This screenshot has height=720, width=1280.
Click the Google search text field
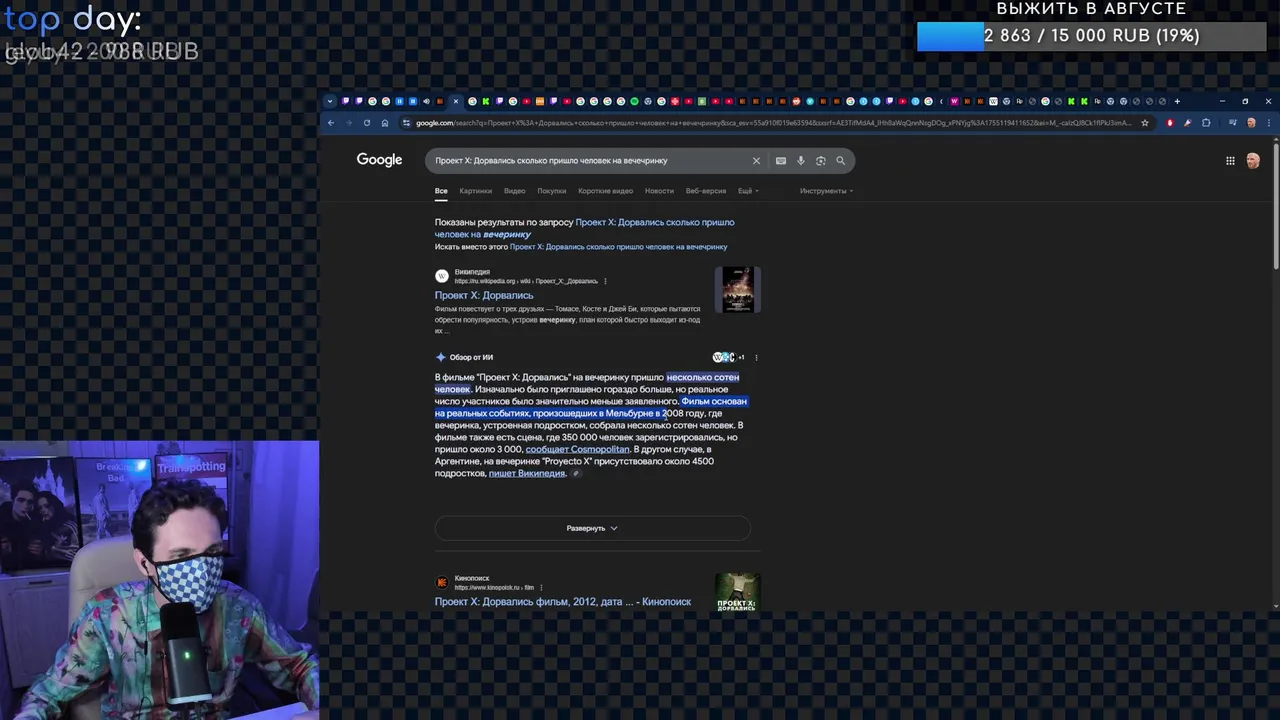(590, 161)
